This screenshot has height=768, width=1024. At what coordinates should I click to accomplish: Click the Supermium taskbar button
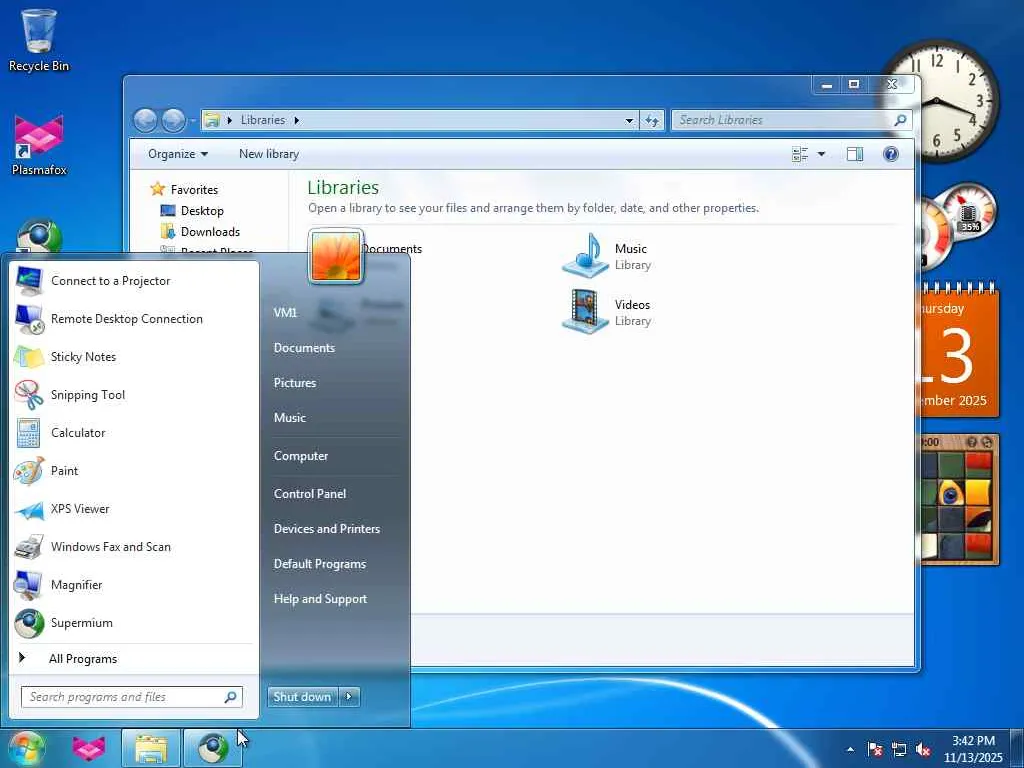coord(212,748)
